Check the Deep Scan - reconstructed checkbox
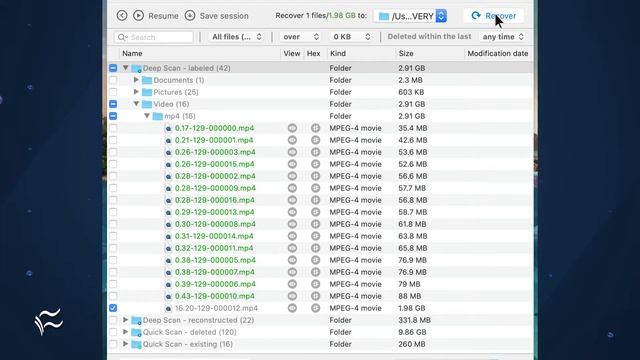 click(x=113, y=320)
